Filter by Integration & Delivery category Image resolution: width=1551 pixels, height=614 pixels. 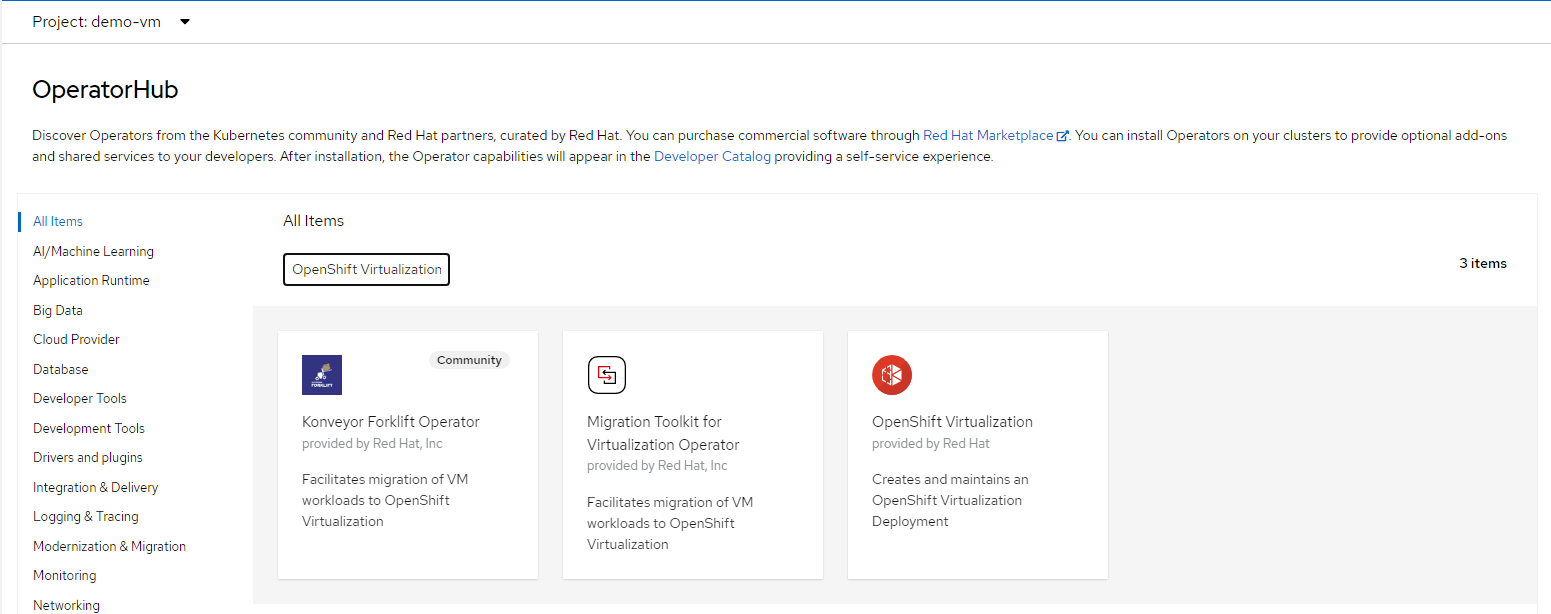point(96,488)
